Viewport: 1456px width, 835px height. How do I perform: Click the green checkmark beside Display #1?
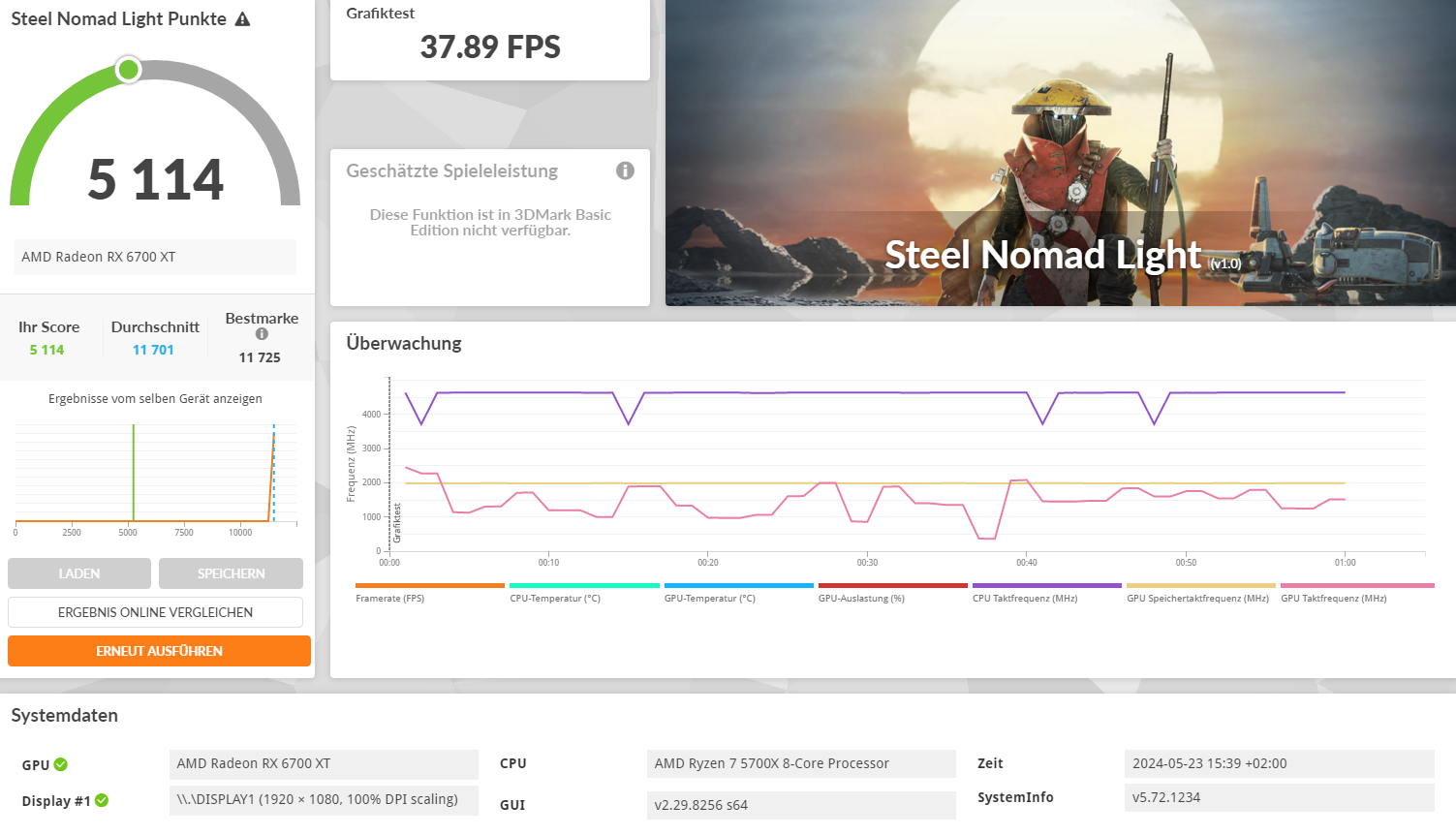[x=102, y=800]
